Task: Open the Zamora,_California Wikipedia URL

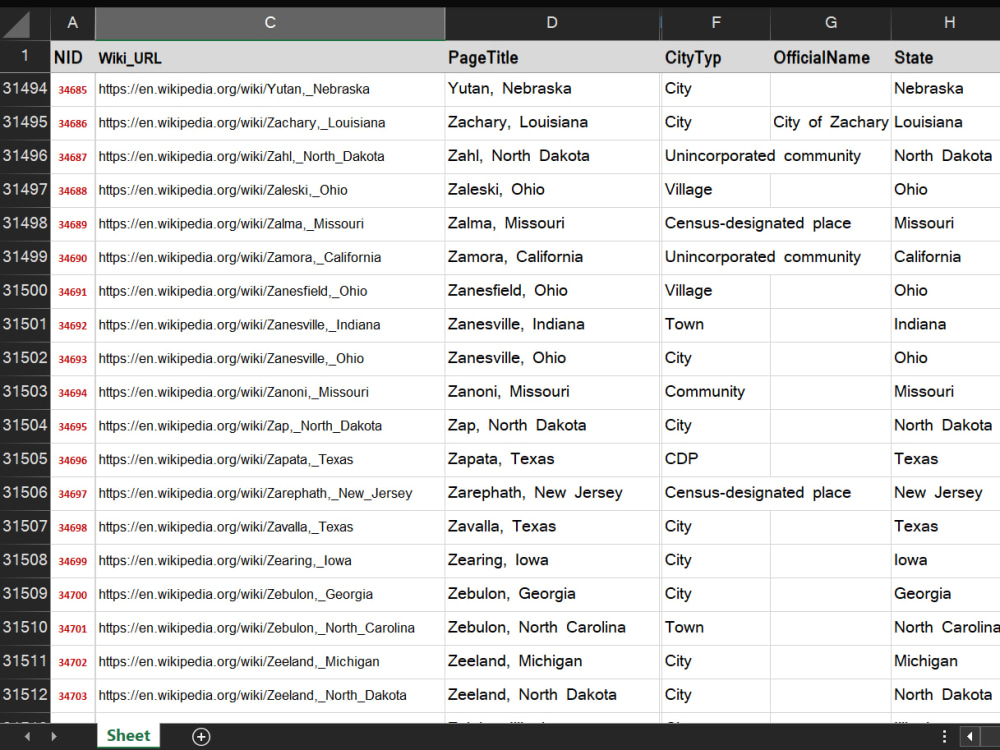Action: coord(240,258)
